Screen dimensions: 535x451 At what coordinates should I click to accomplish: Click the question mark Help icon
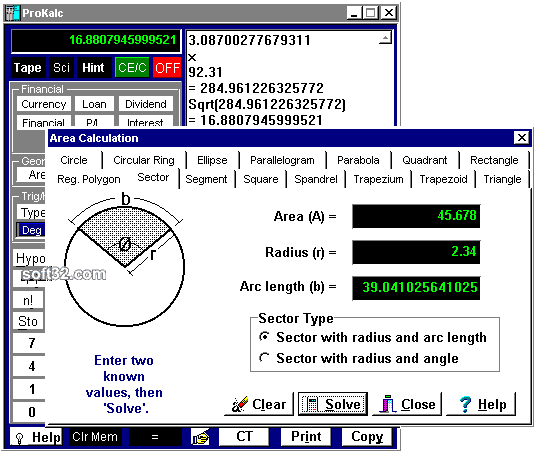[x=465, y=405]
